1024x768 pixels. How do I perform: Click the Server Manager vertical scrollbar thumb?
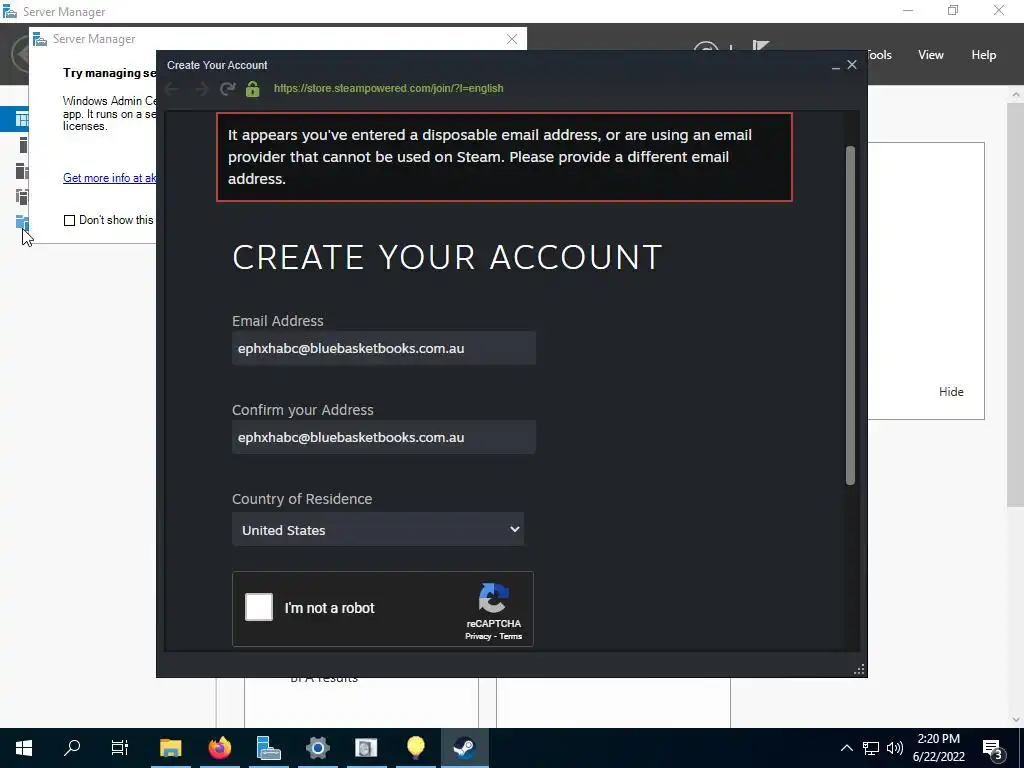pos(1016,304)
